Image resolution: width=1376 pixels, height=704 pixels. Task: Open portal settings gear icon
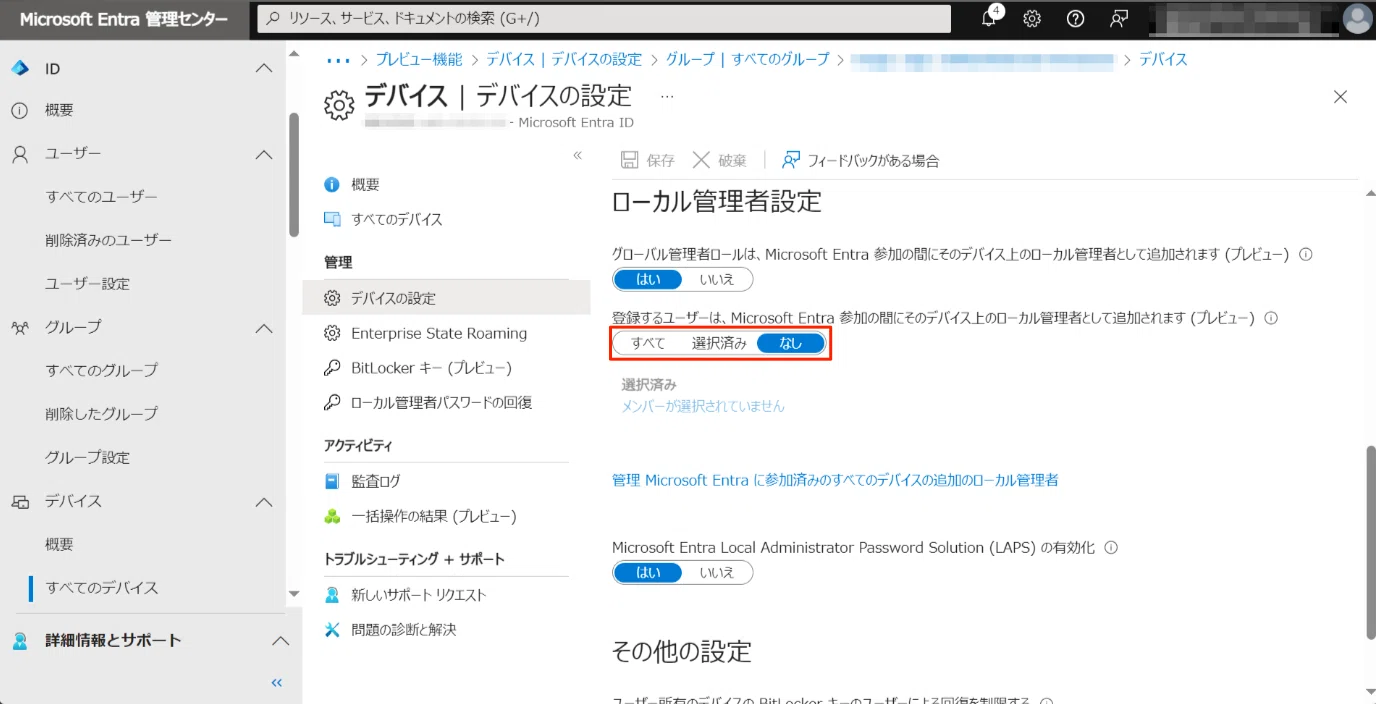(1032, 19)
